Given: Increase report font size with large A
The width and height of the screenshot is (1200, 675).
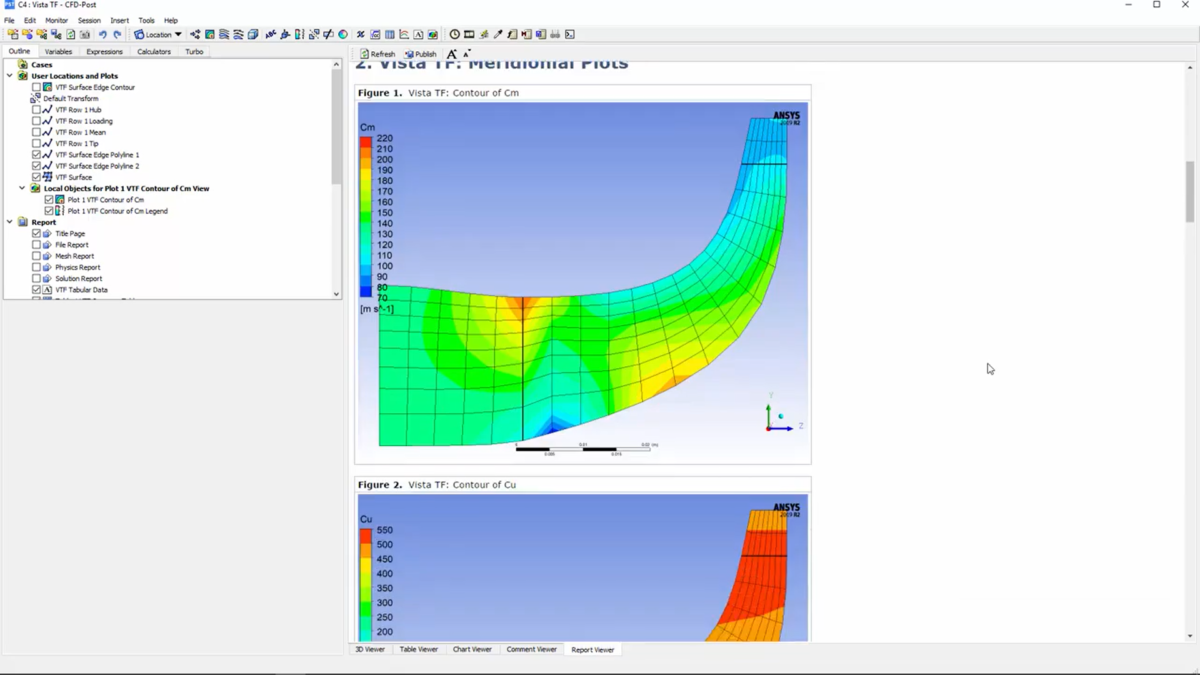Looking at the screenshot, I should (452, 54).
